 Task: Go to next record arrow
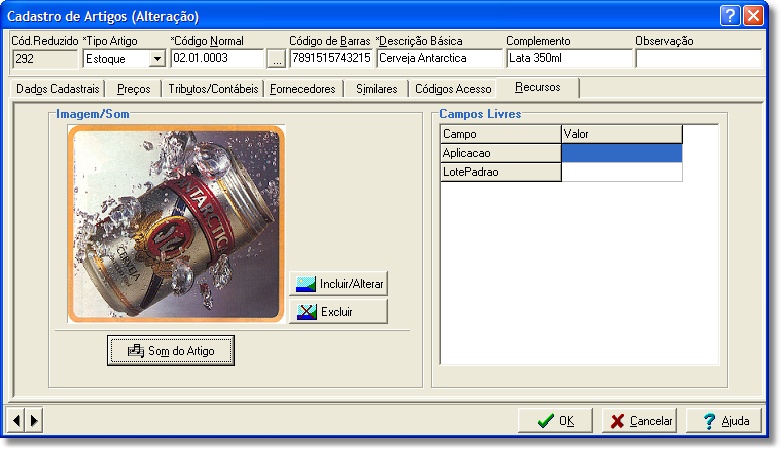pyautogui.click(x=34, y=420)
